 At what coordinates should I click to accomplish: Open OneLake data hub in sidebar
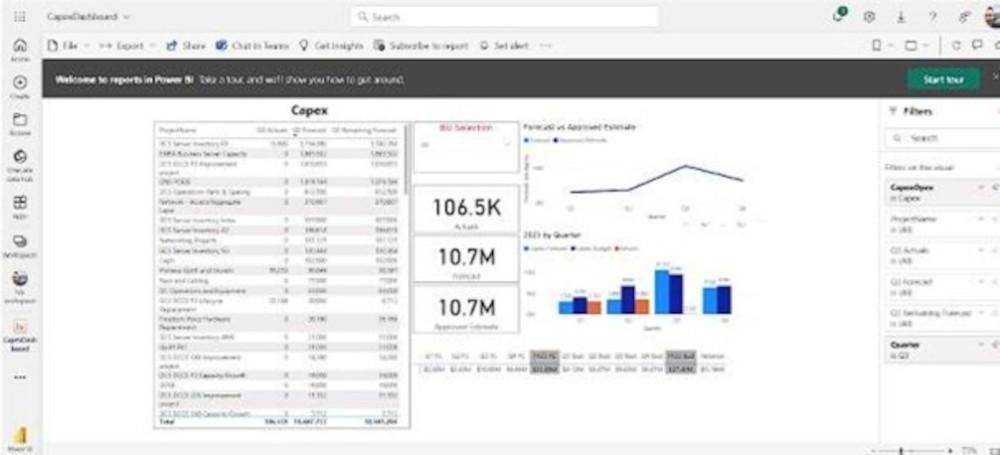pyautogui.click(x=19, y=159)
